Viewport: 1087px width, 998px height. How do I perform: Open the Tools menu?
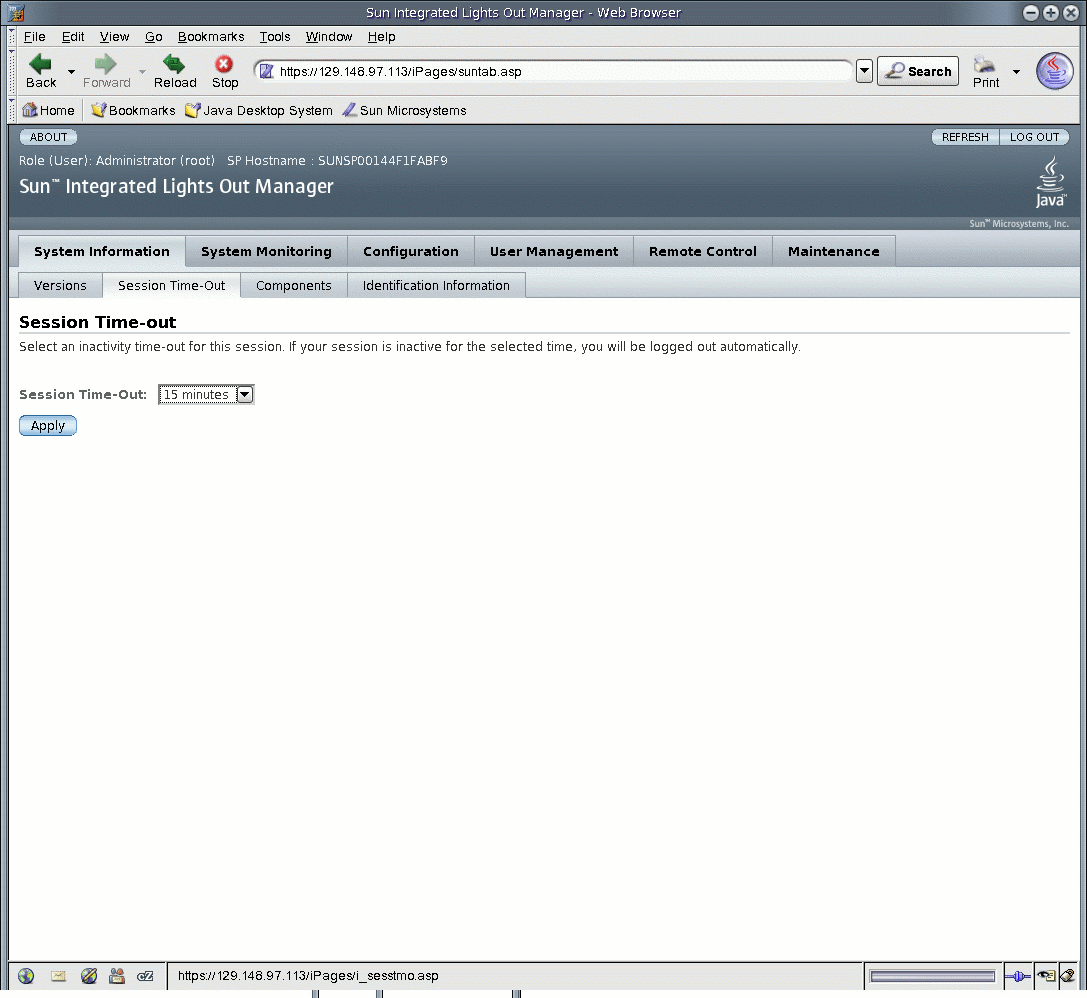point(275,37)
